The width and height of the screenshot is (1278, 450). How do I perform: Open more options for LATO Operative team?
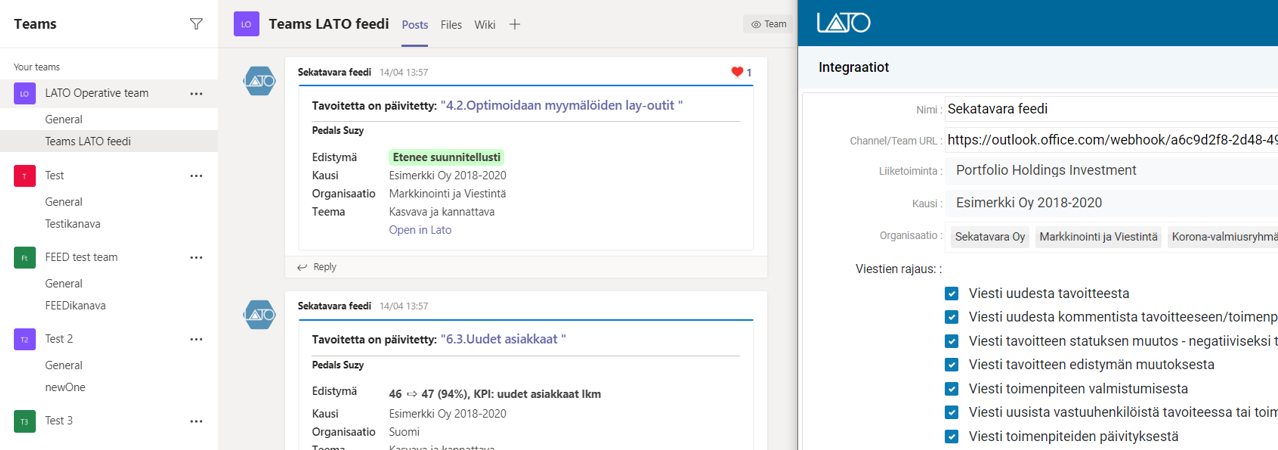(196, 93)
